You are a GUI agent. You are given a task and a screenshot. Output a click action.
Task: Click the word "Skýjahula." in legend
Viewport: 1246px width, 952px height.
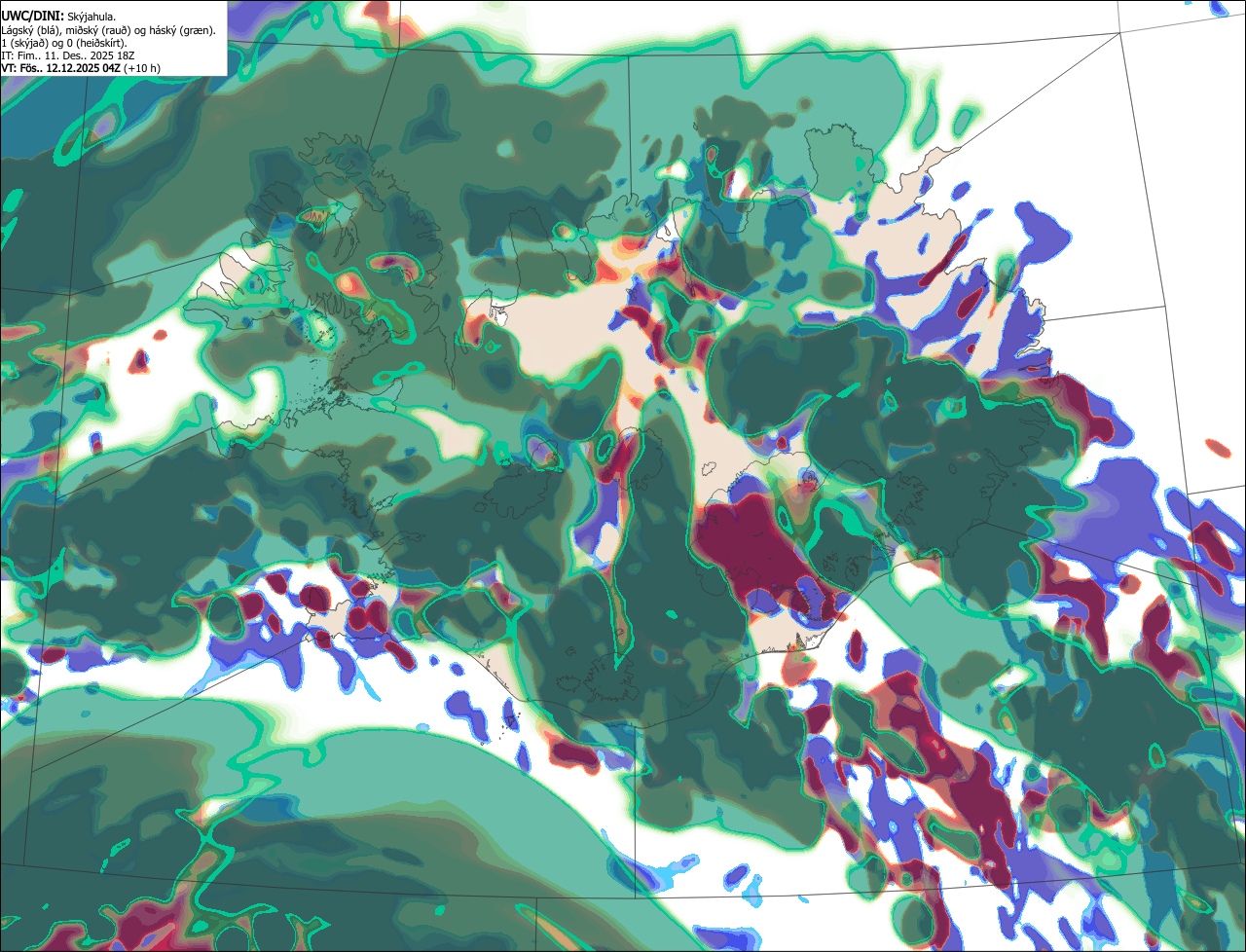pyautogui.click(x=92, y=18)
